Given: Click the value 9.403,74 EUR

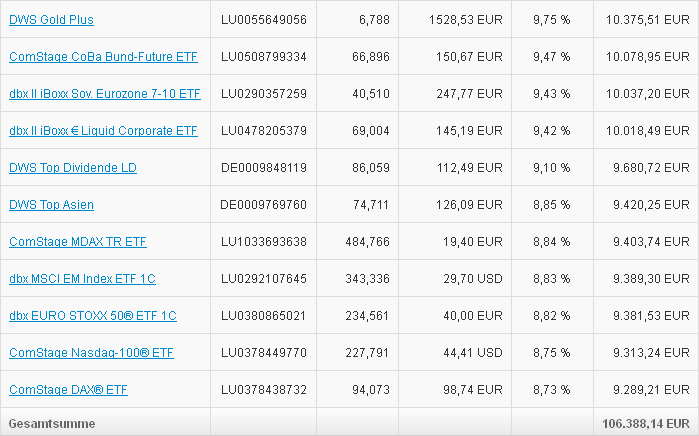Looking at the screenshot, I should tap(651, 242).
